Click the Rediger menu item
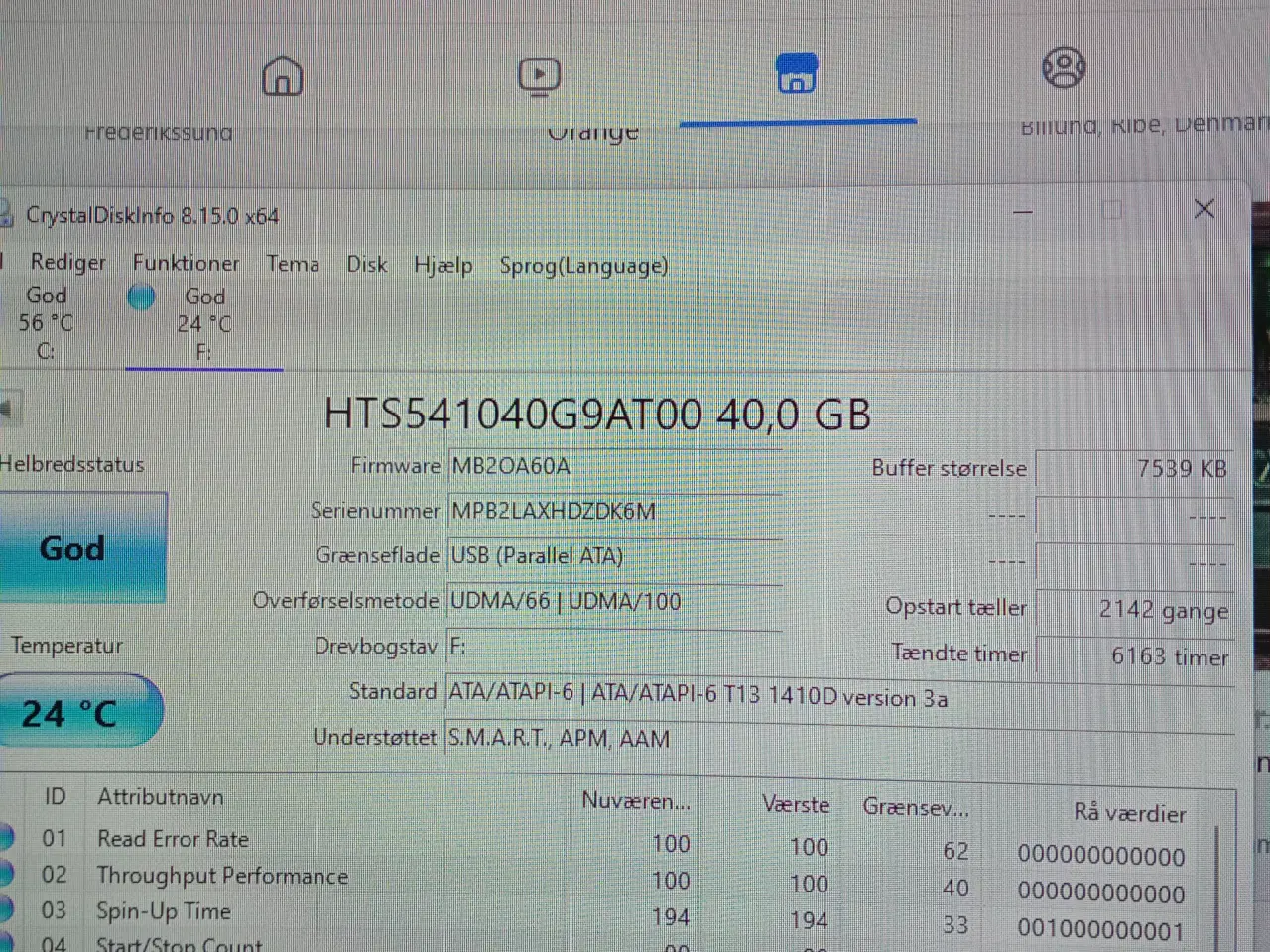Viewport: 1270px width, 952px height. pyautogui.click(x=67, y=262)
